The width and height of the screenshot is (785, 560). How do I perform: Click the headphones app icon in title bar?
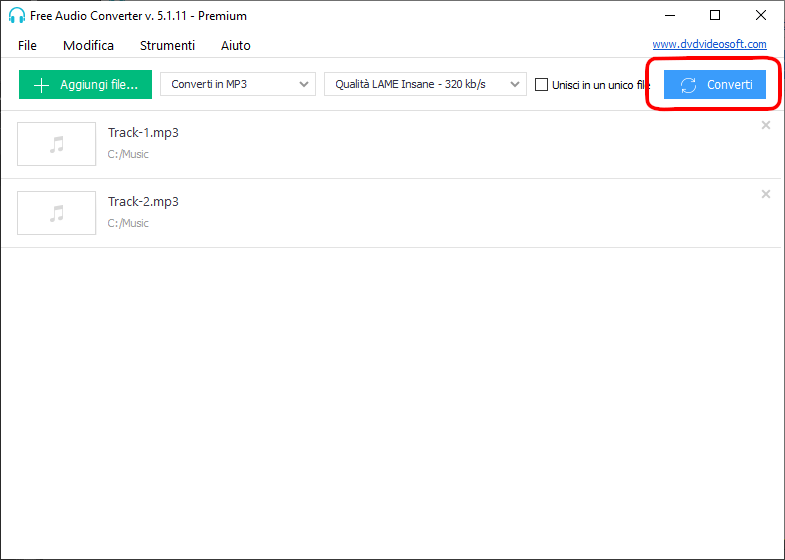point(17,16)
